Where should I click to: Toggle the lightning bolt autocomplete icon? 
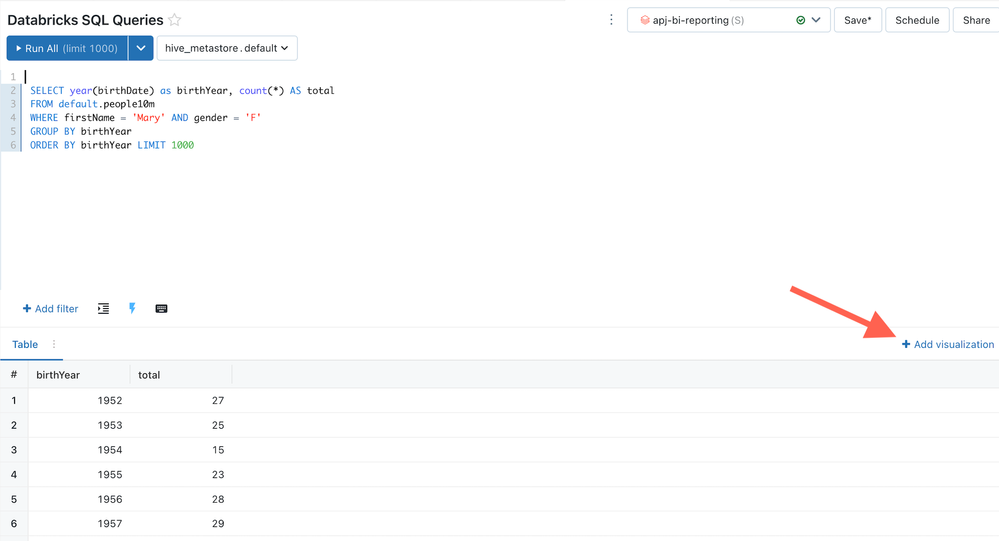(x=132, y=309)
